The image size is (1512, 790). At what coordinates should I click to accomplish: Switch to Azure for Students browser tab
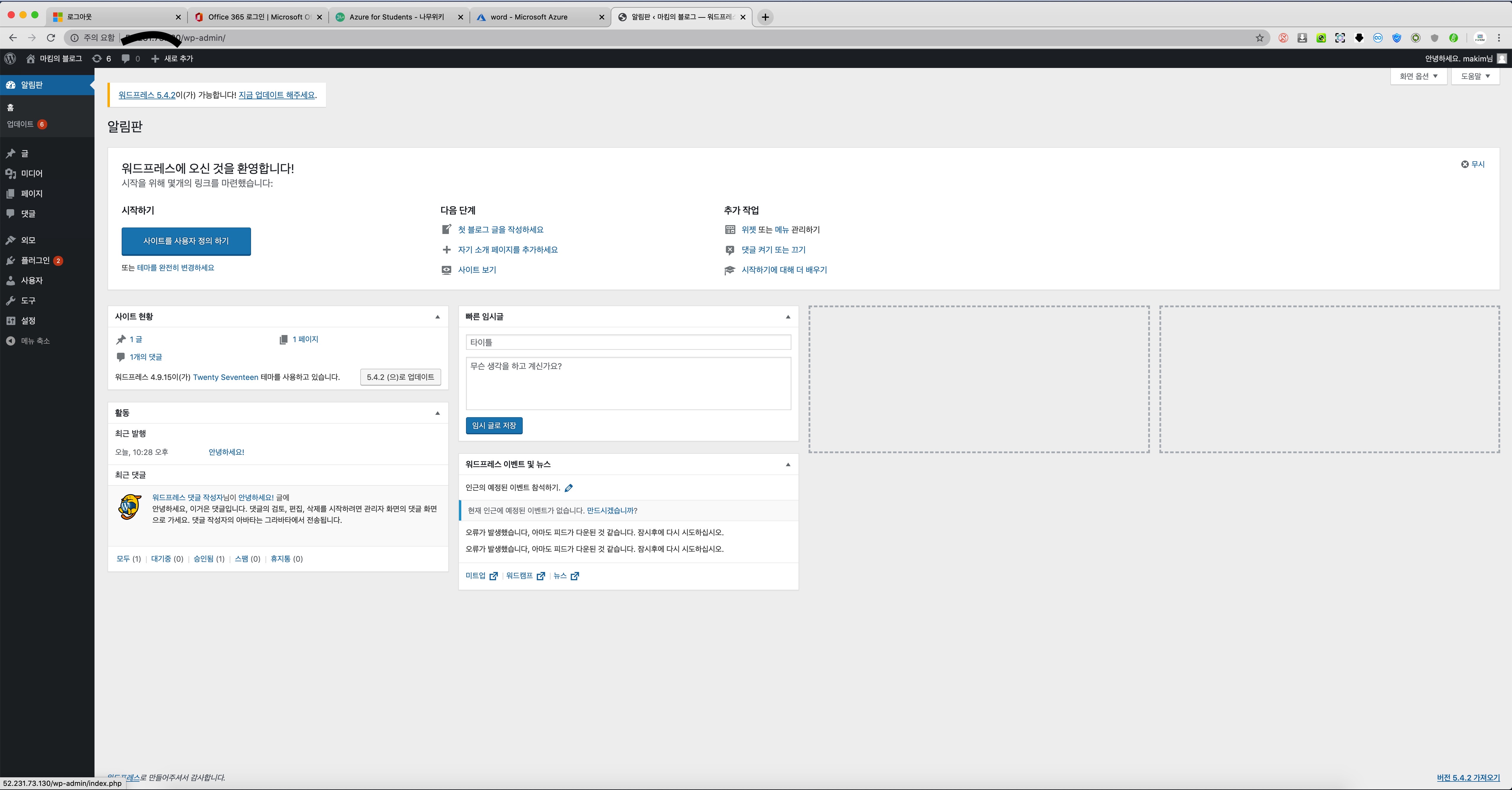(x=396, y=17)
